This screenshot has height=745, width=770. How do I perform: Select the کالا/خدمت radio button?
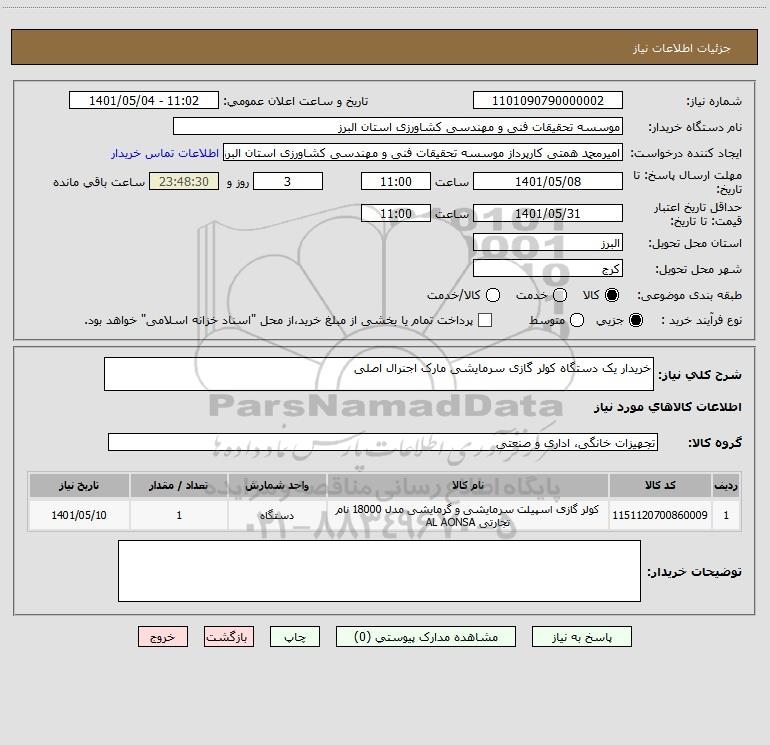(493, 295)
